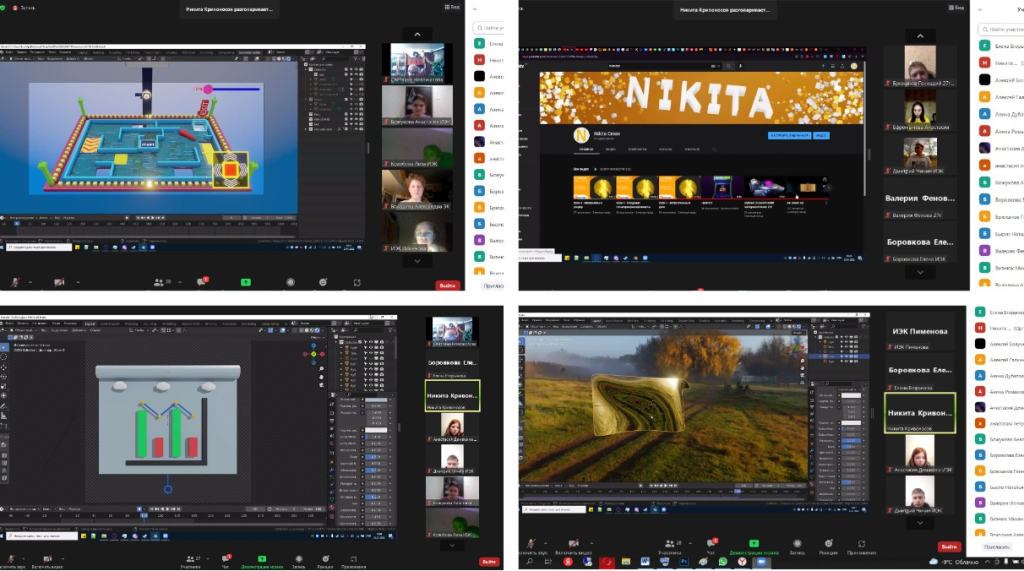This screenshot has height=571, width=1024.
Task: Open video options arrow in top-left Zoom window
Action: (x=78, y=282)
